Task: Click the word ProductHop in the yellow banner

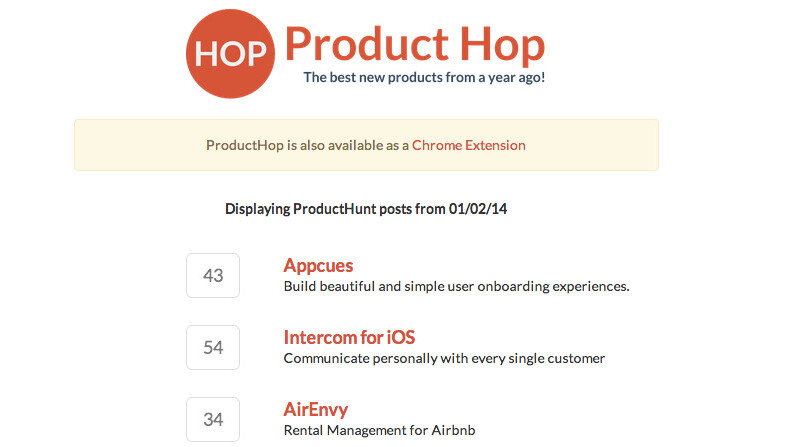Action: coord(245,145)
